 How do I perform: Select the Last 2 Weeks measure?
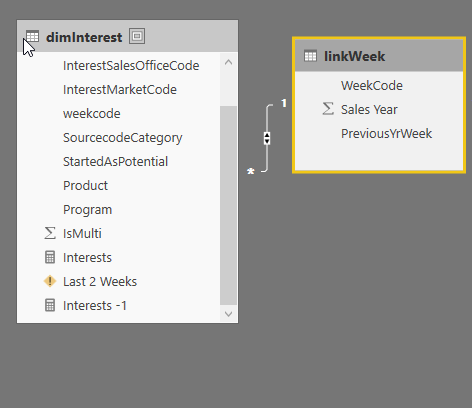tap(100, 282)
